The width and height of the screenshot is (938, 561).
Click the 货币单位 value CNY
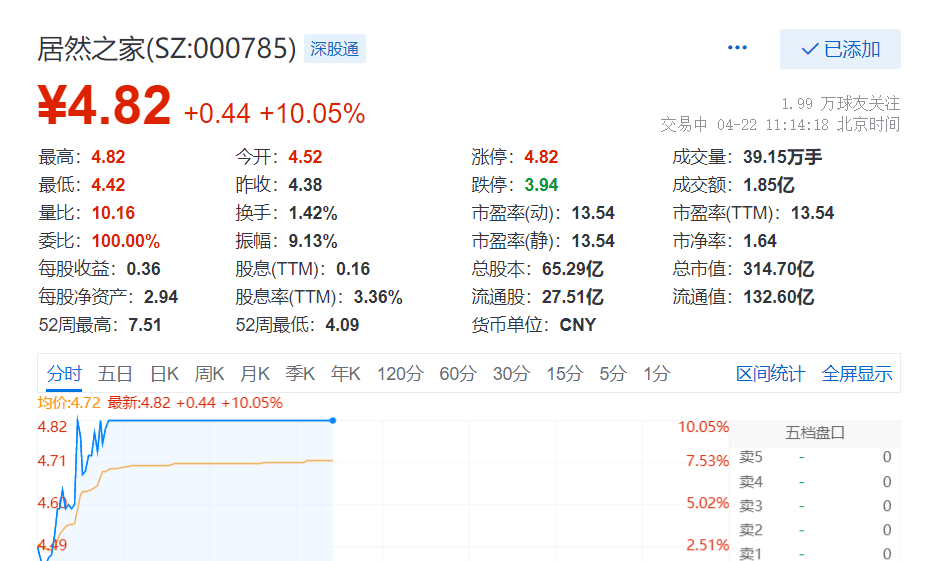click(578, 325)
